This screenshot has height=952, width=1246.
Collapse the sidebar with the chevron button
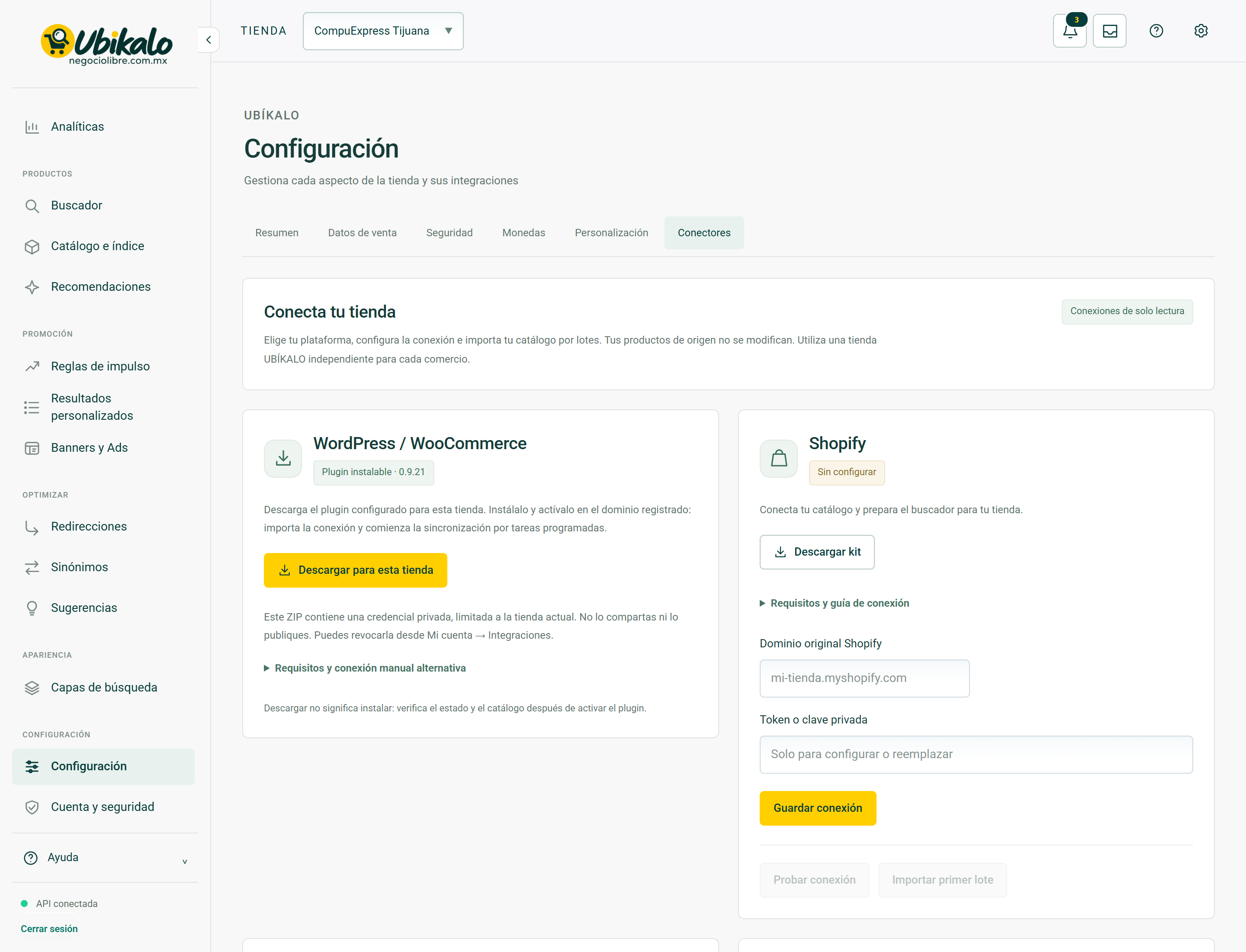tap(209, 40)
